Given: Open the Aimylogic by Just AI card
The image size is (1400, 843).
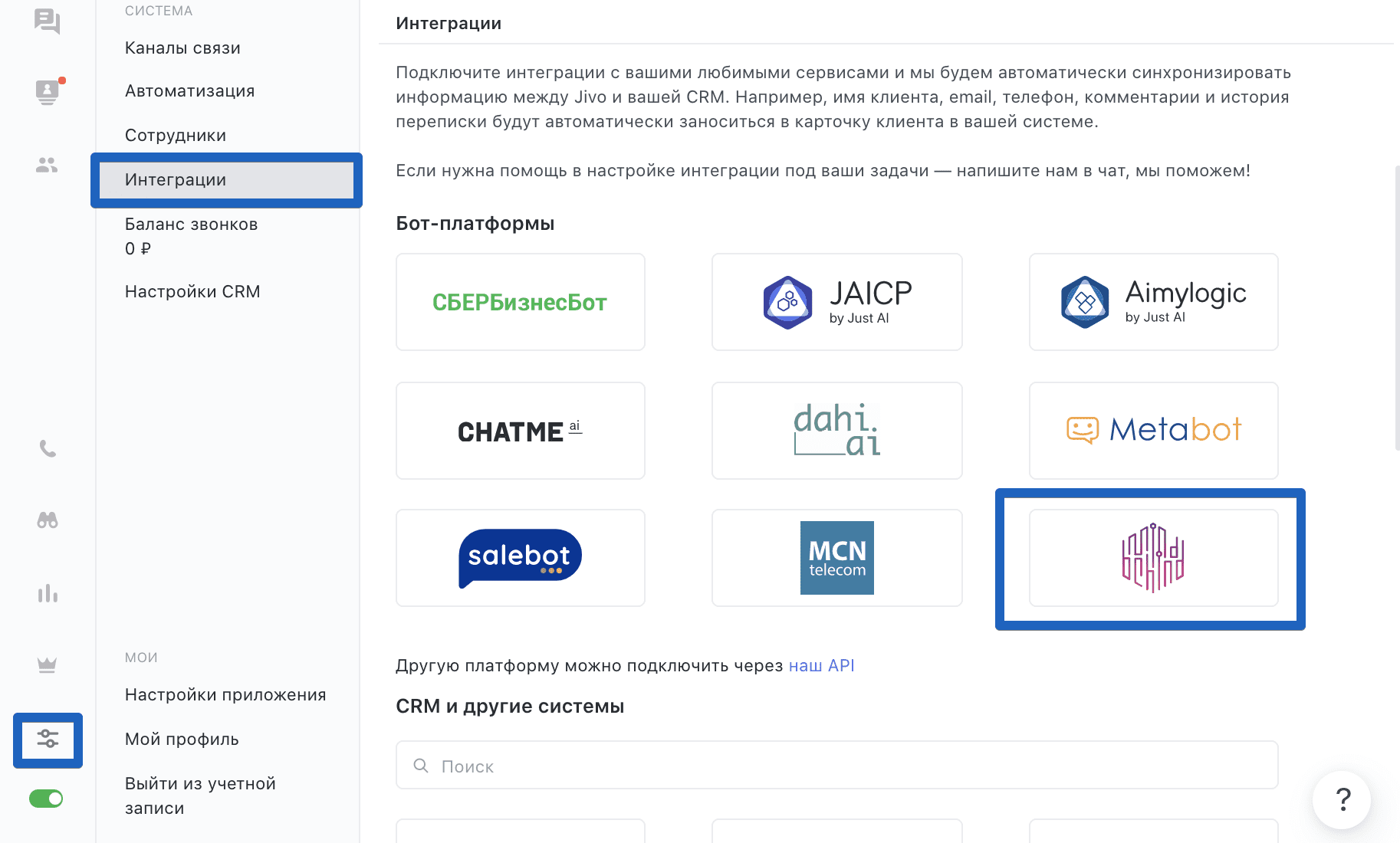Looking at the screenshot, I should pyautogui.click(x=1153, y=302).
